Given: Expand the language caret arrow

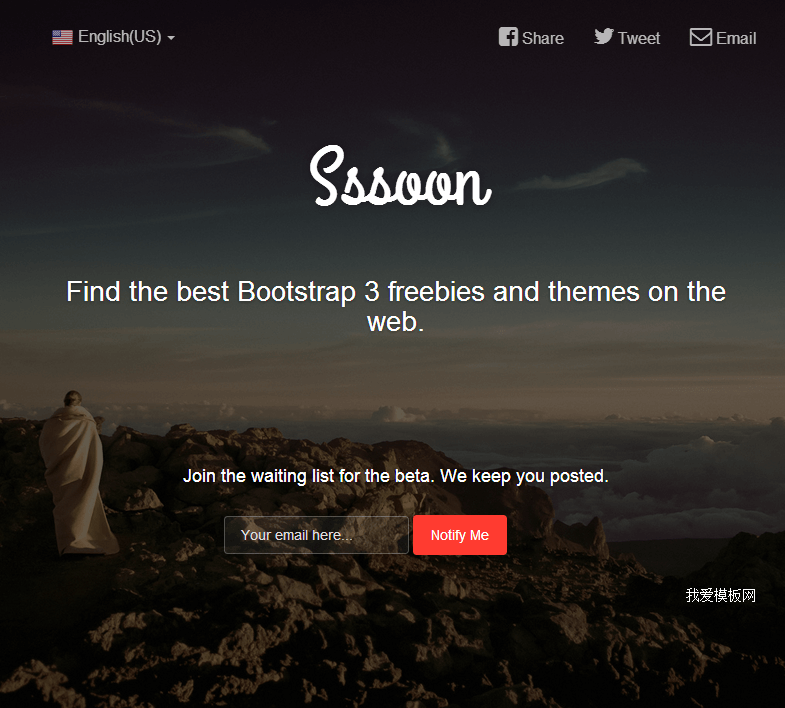Looking at the screenshot, I should pos(171,38).
